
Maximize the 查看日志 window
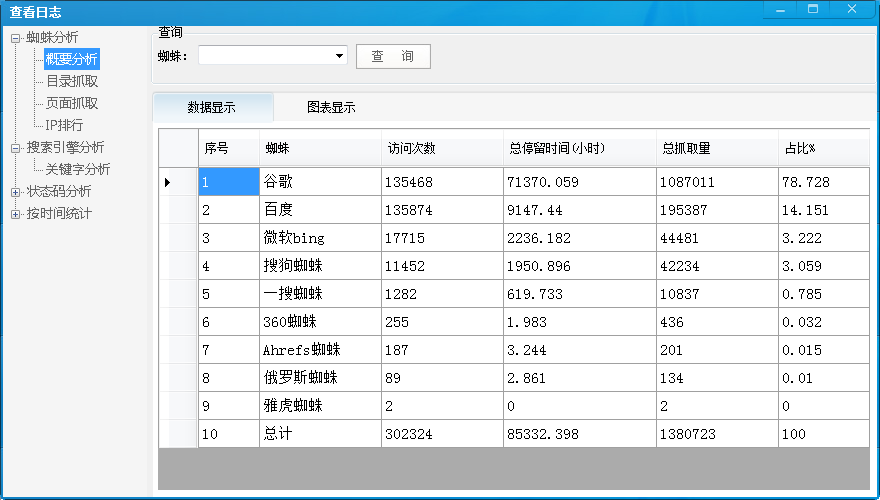tap(813, 10)
